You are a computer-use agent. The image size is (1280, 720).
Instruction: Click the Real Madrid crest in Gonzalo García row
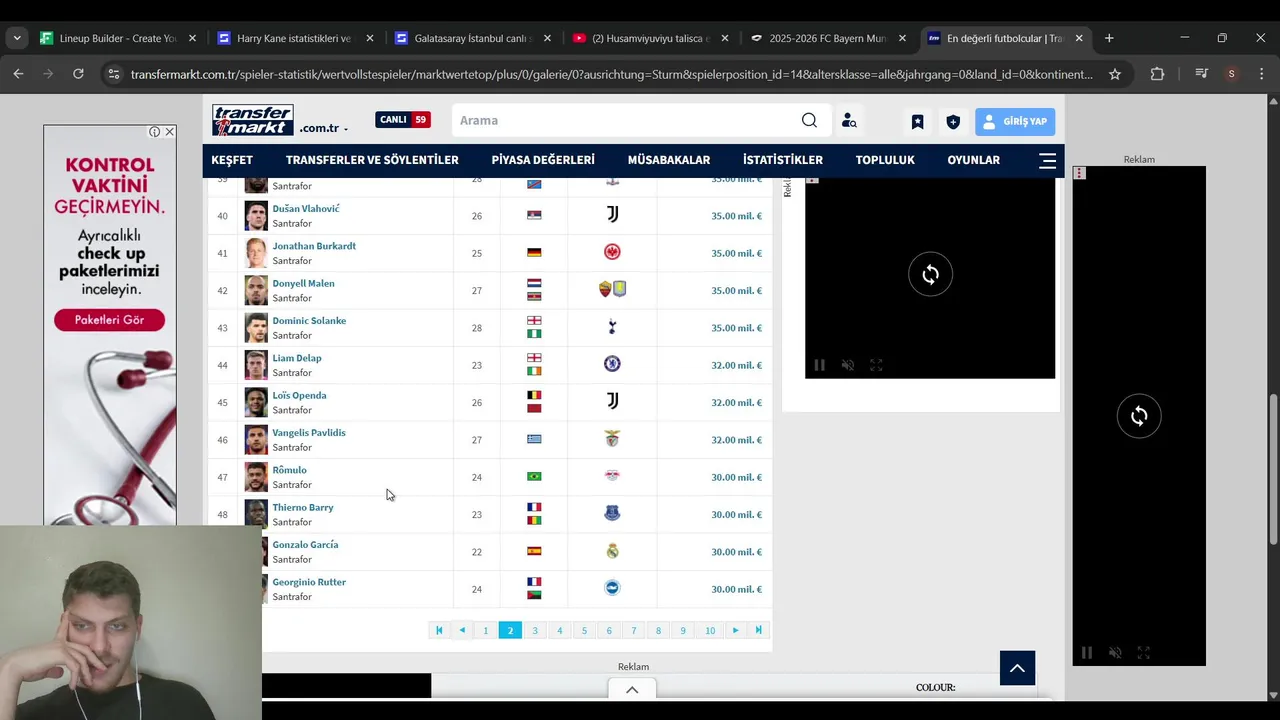coord(612,551)
